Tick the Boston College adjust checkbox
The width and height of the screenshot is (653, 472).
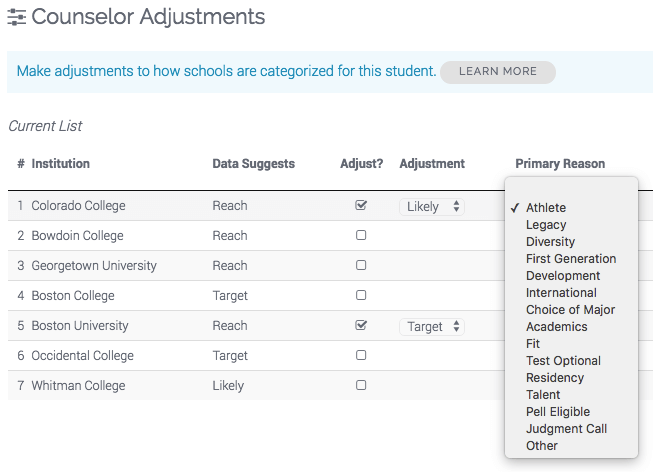coord(361,295)
